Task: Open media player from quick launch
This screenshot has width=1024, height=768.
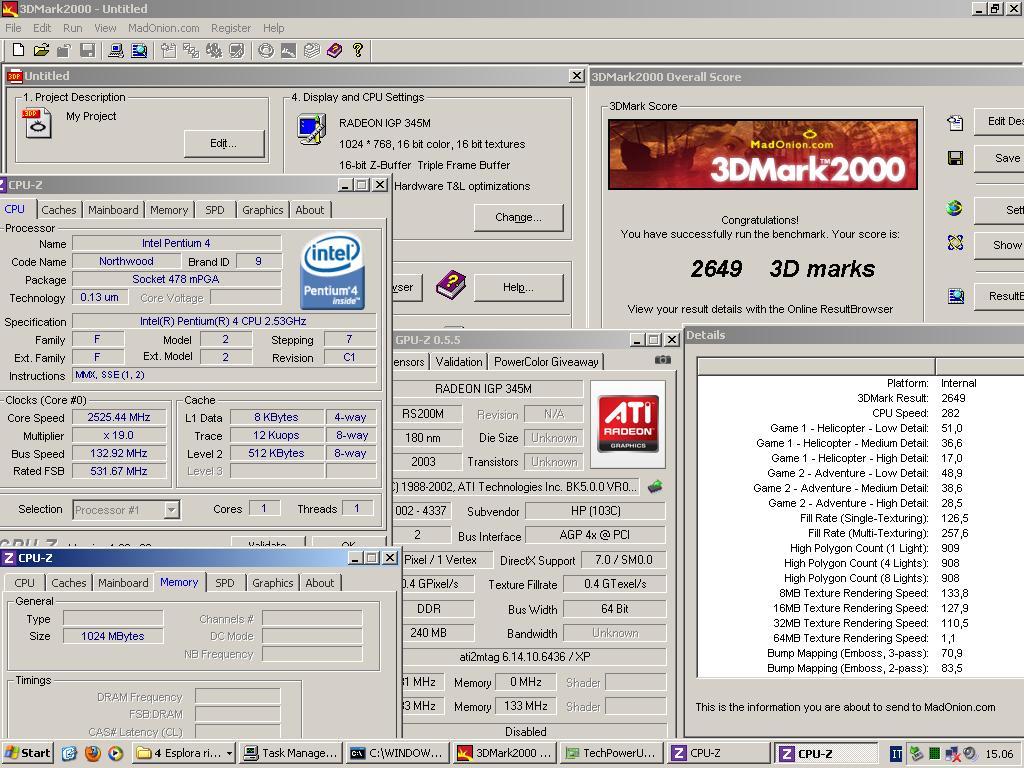Action: [x=115, y=753]
